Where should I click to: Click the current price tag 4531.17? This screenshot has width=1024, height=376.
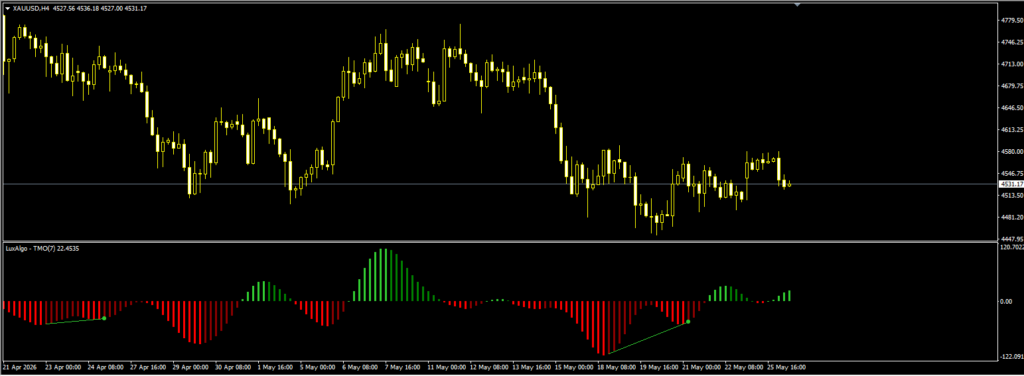click(x=1011, y=185)
